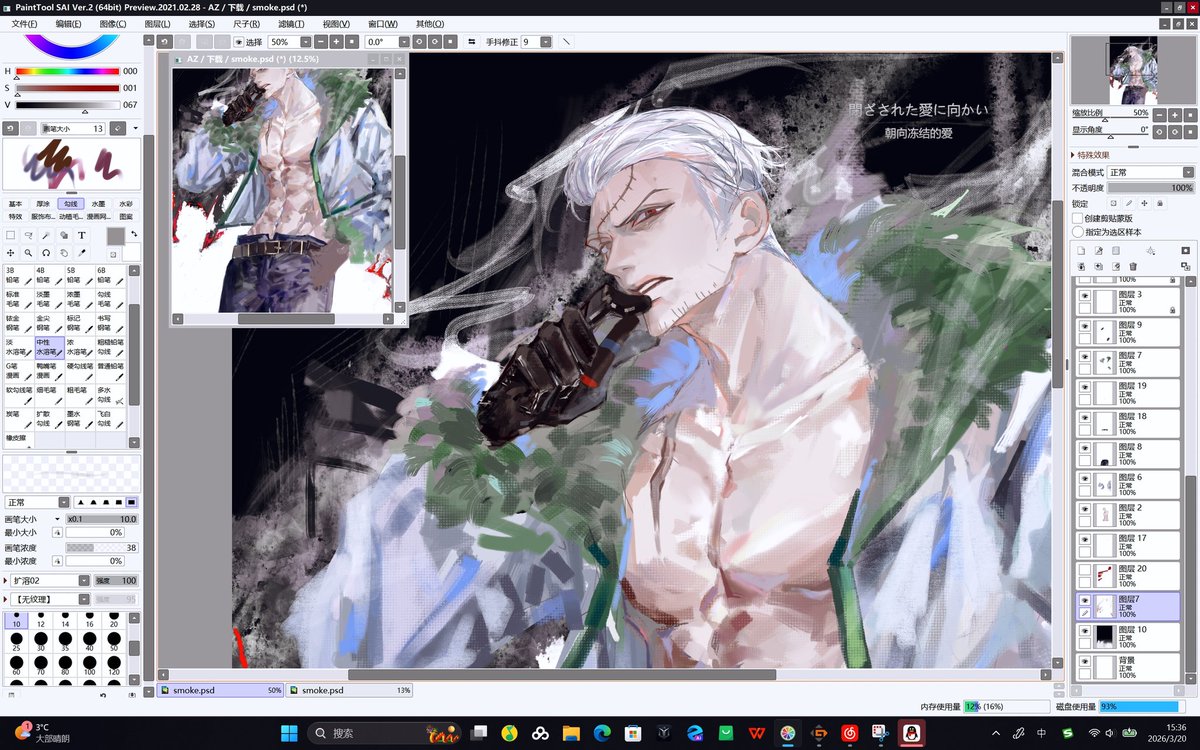Click layer 不透明度 opacity slider
The width and height of the screenshot is (1200, 750).
1150,187
